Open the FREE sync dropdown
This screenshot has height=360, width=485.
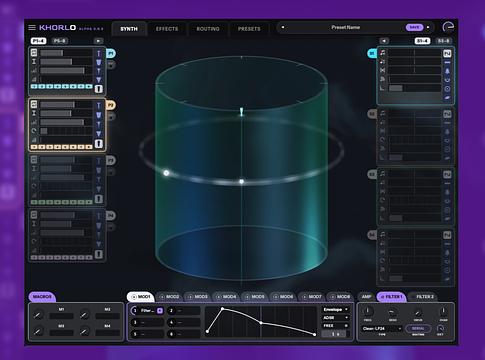pos(335,326)
